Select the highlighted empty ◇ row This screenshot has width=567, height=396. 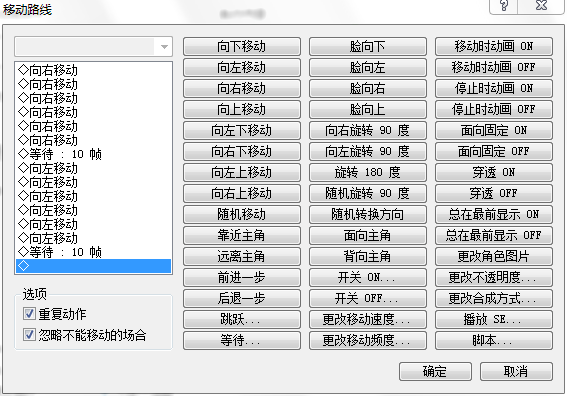93,266
